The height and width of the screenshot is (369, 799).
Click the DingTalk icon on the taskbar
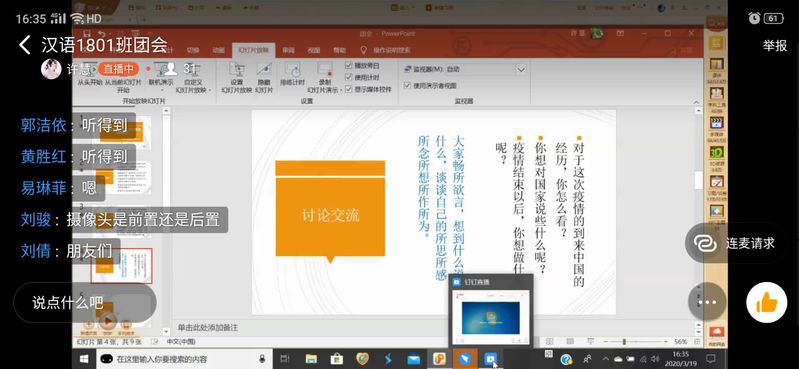click(x=464, y=359)
